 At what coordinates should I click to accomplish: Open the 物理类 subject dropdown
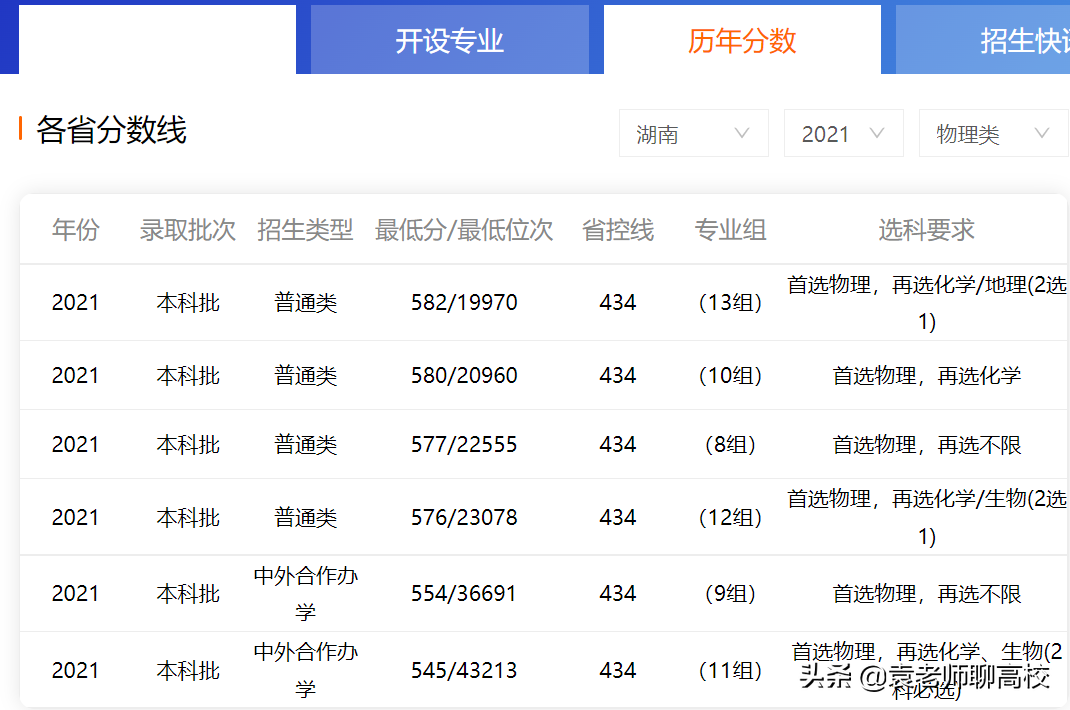(x=992, y=133)
